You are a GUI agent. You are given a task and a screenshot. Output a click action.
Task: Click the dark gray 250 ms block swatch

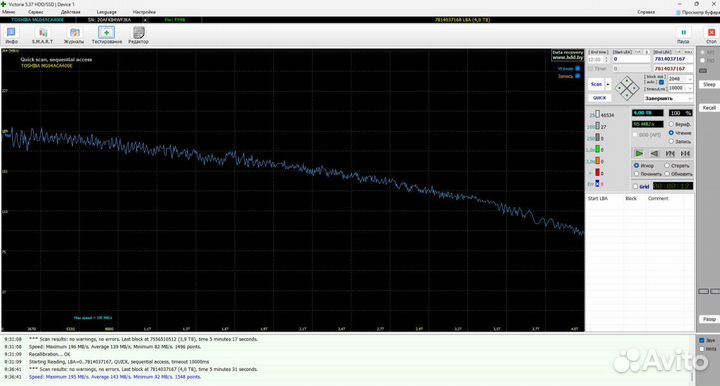click(x=597, y=137)
